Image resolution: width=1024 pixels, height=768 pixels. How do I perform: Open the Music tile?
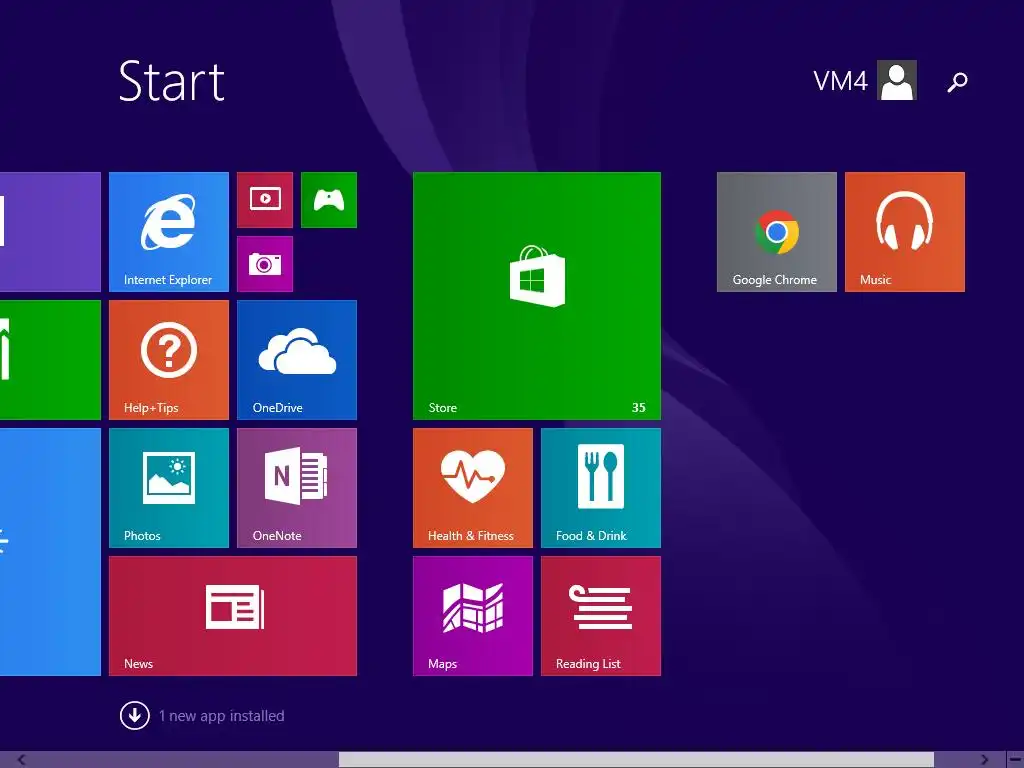904,232
